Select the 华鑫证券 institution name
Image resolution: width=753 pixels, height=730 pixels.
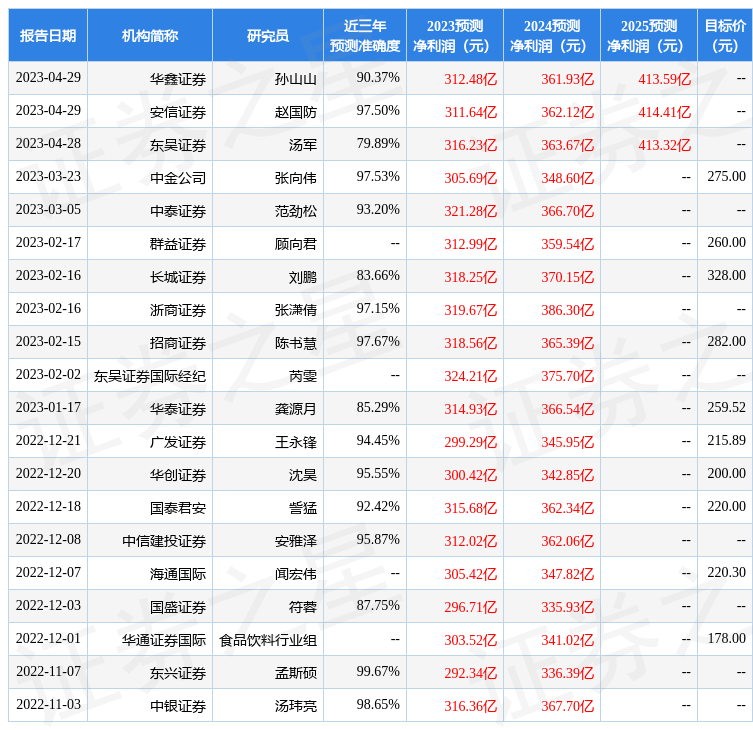178,79
